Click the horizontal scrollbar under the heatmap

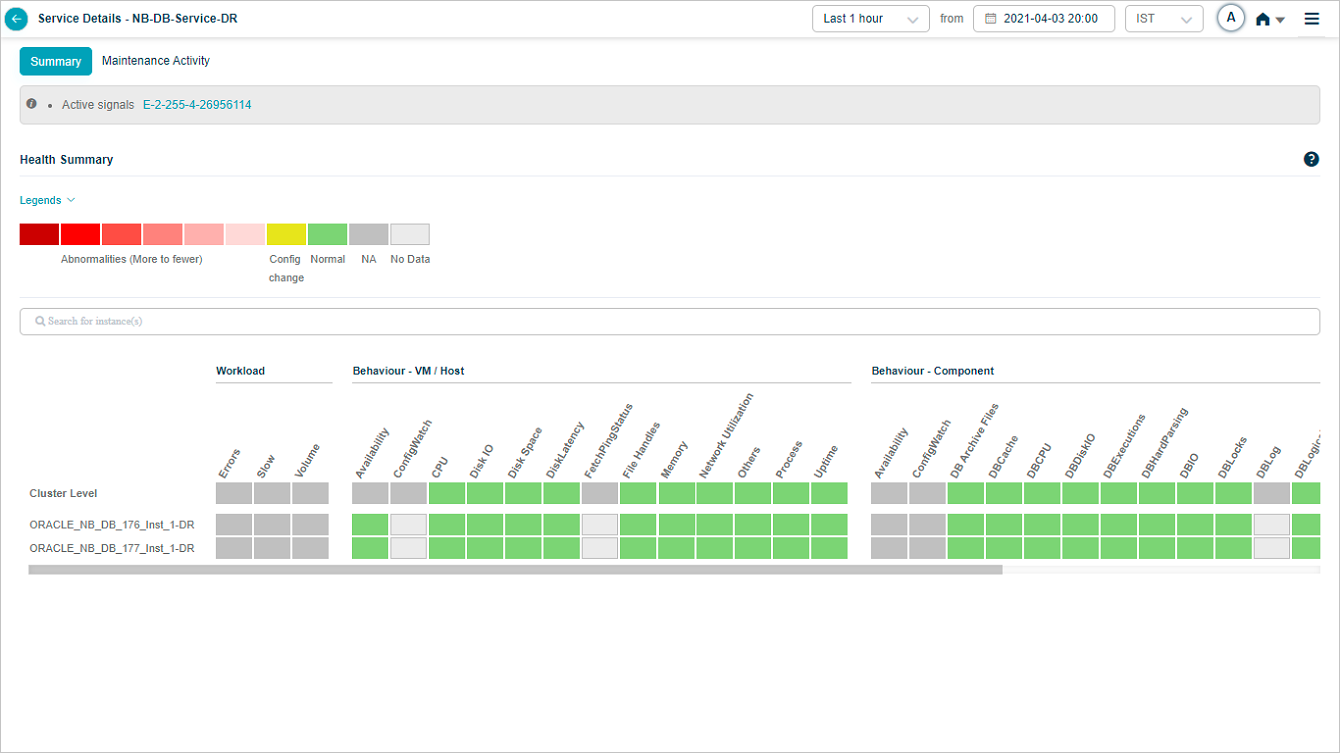(x=515, y=570)
